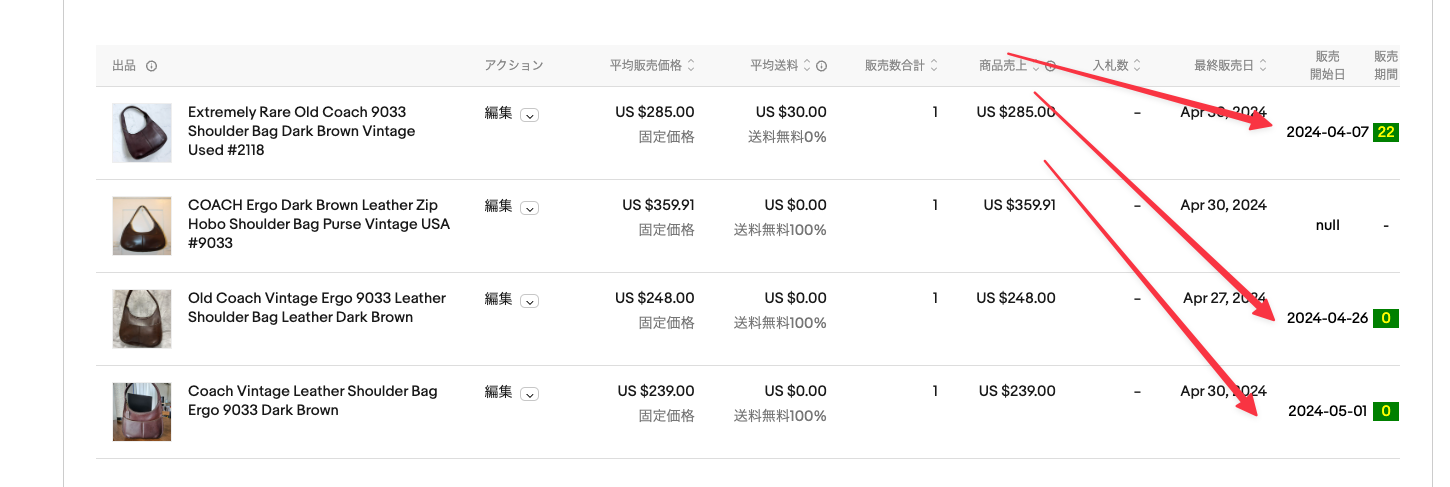Image resolution: width=1450 pixels, height=487 pixels.
Task: Open thumbnail of Coach Vintage Leather Shoulder Bag
Action: [x=142, y=412]
